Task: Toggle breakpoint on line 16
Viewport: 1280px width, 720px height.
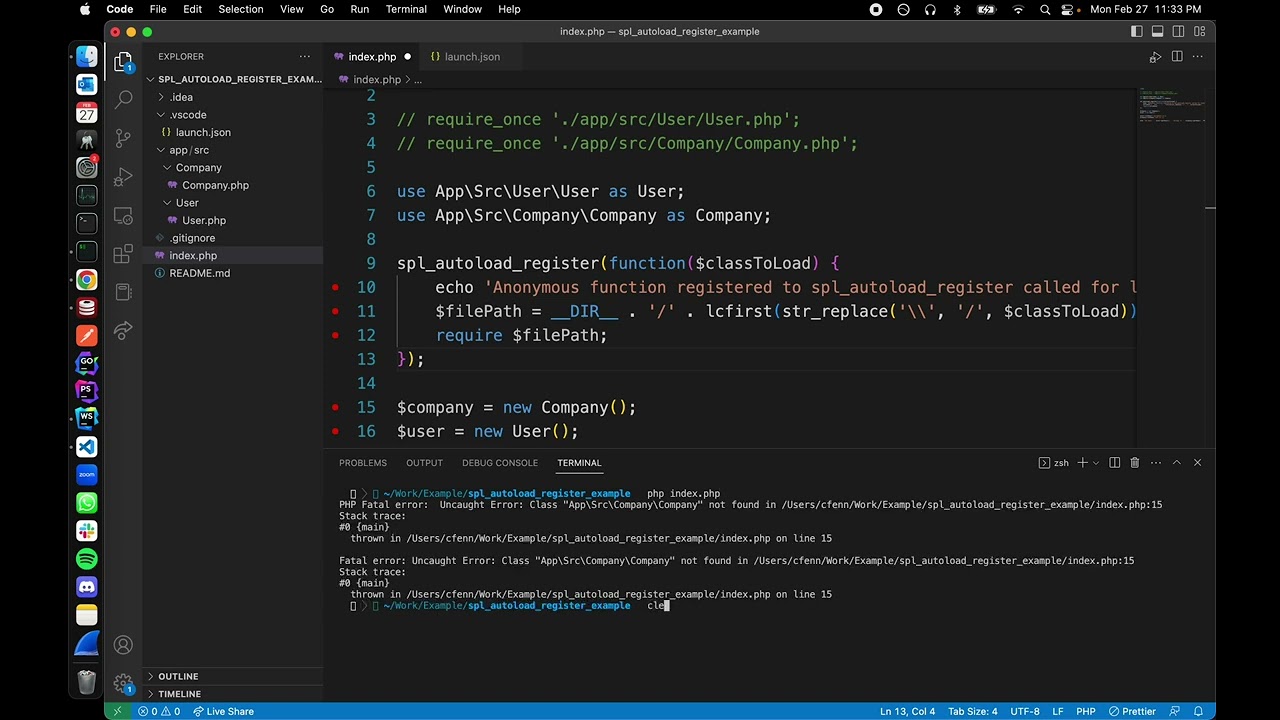Action: 335,431
